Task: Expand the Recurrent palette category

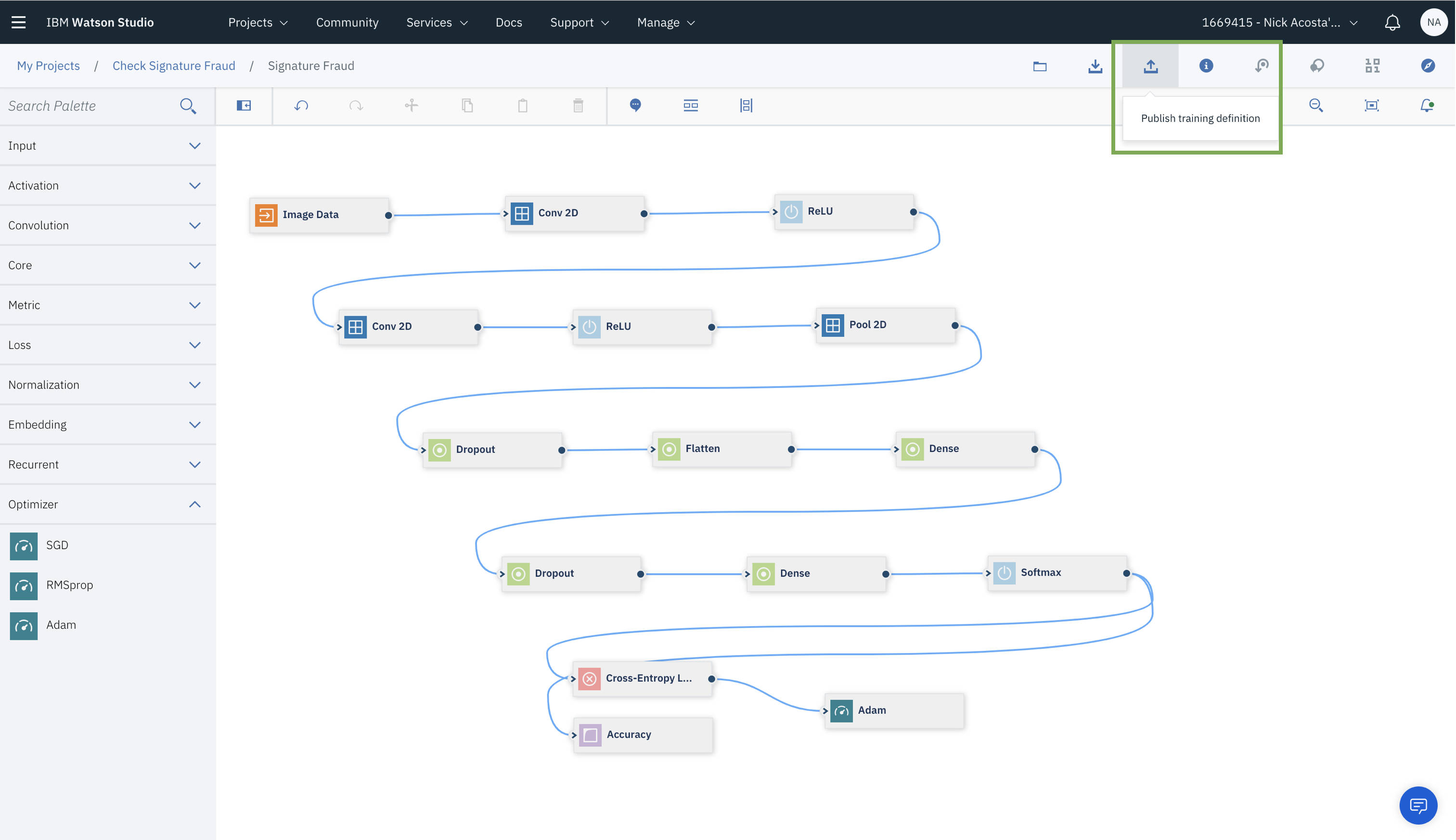Action: (x=108, y=465)
